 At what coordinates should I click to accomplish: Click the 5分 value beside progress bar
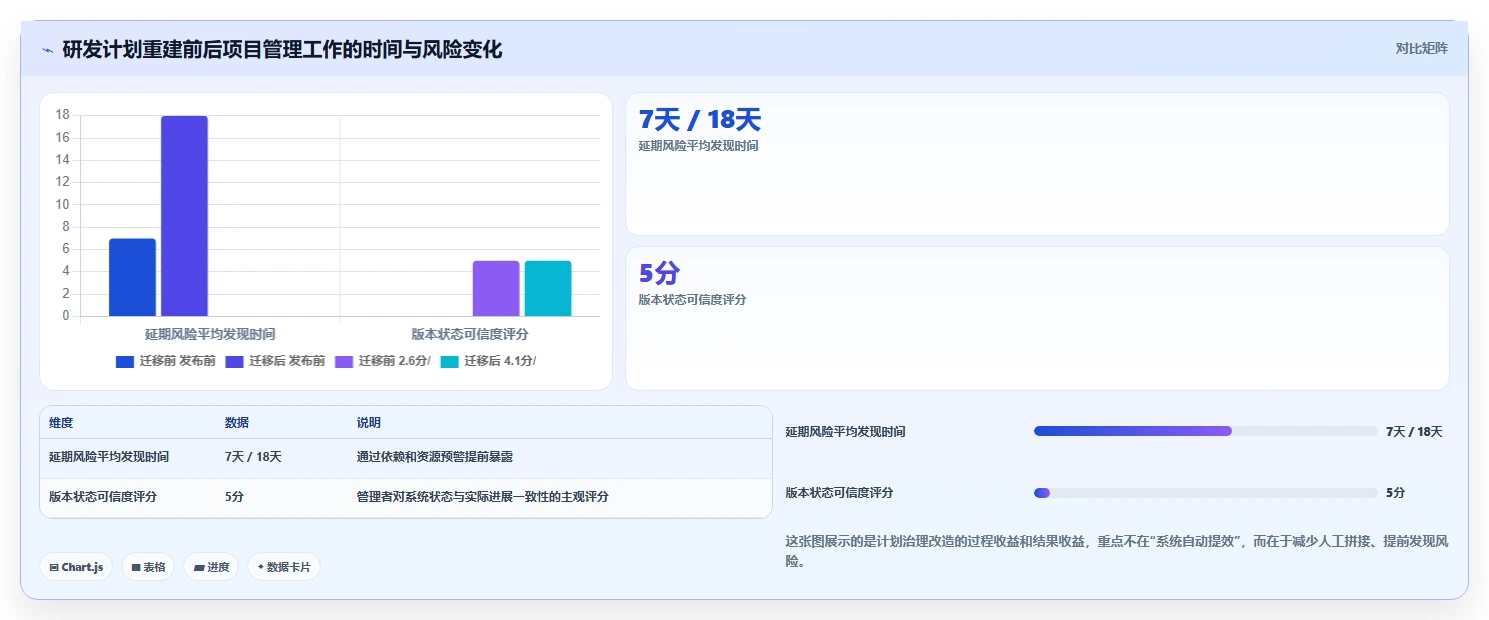(1395, 493)
